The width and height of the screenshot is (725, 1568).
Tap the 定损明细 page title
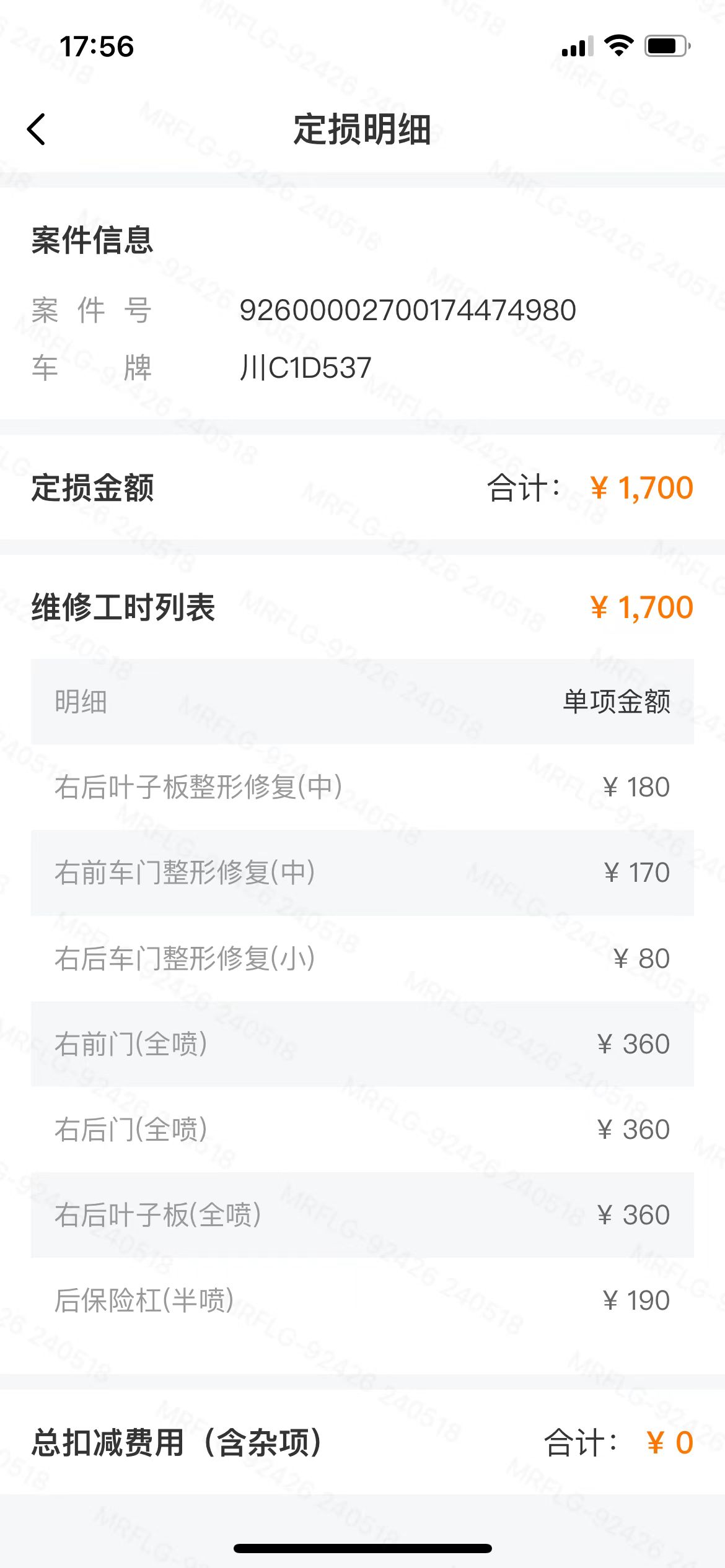(x=362, y=129)
